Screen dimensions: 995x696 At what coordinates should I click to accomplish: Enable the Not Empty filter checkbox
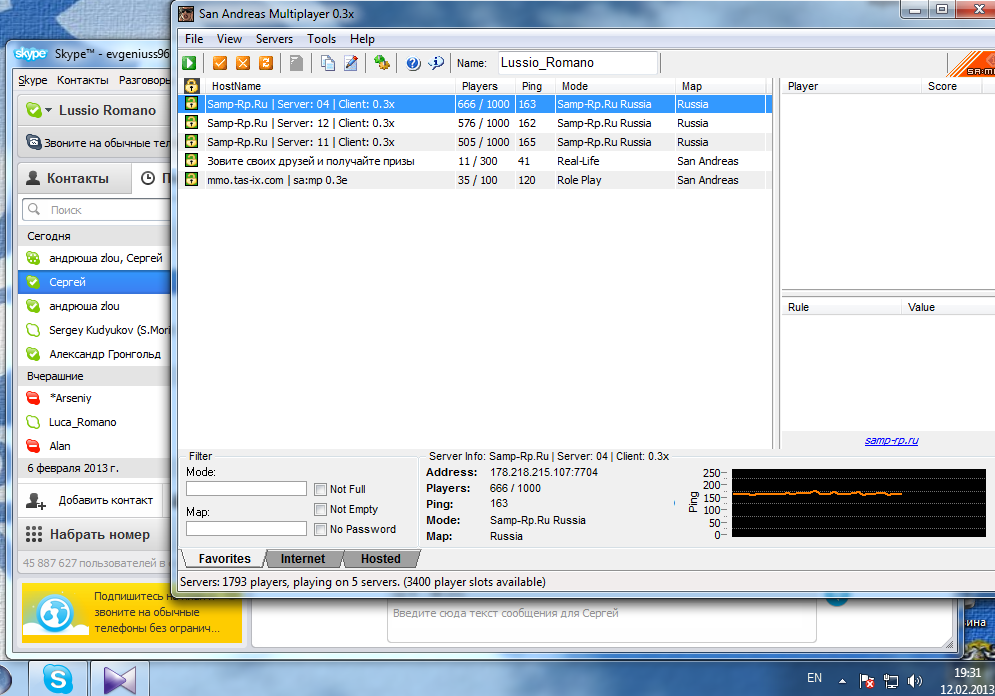click(320, 509)
